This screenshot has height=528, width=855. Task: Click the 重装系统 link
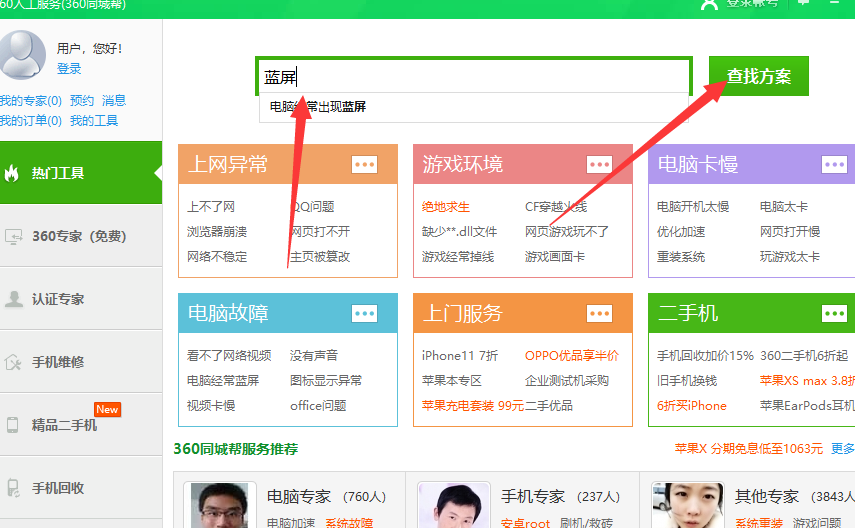point(681,256)
